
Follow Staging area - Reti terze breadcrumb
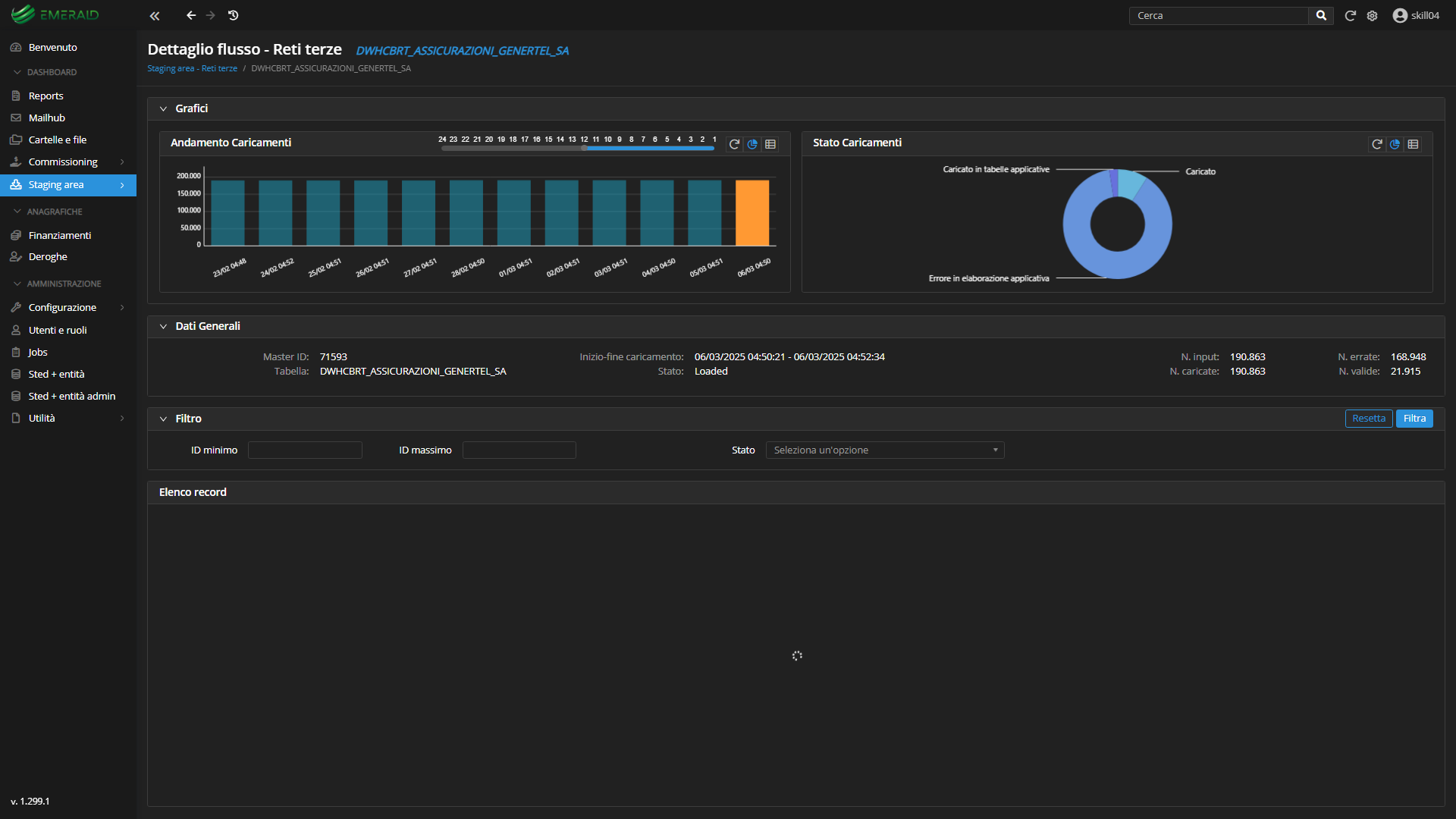coord(192,68)
